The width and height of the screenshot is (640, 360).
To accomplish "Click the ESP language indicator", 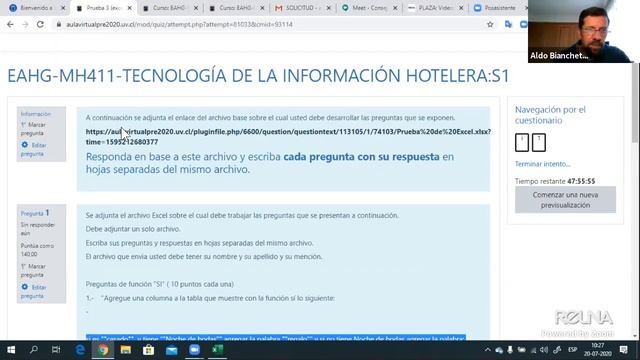I will click(573, 350).
